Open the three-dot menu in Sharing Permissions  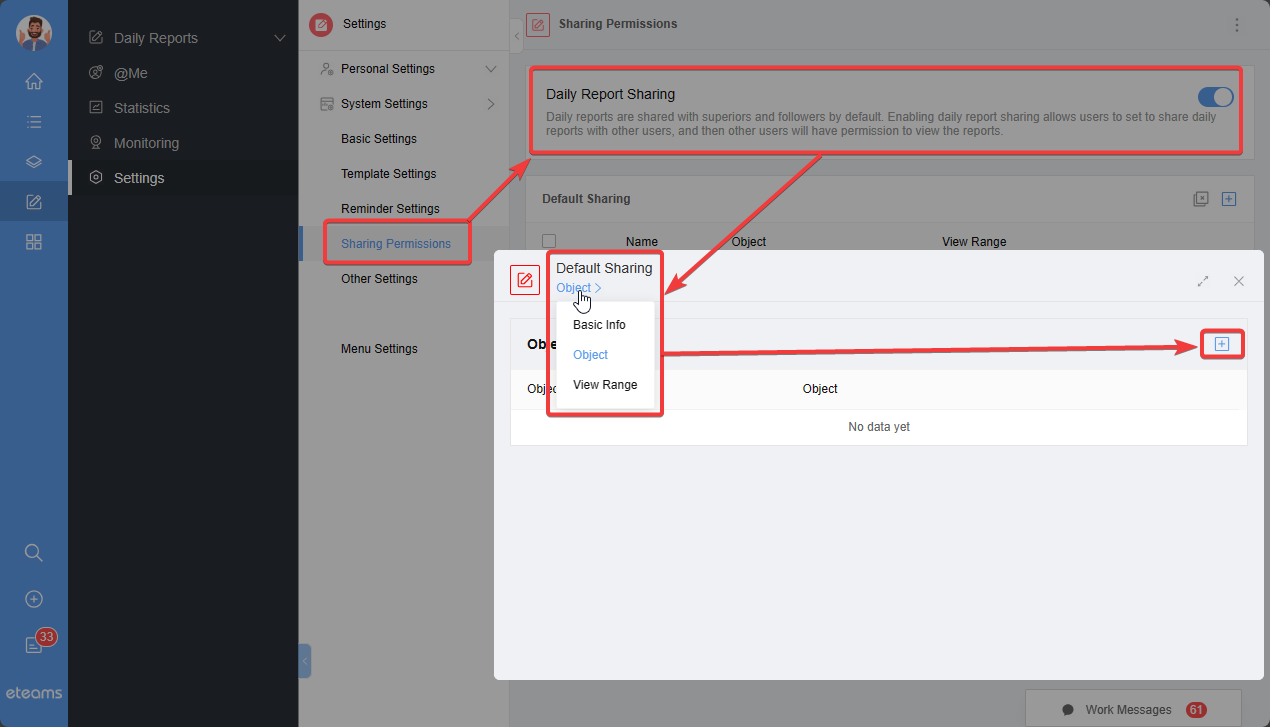[1237, 25]
